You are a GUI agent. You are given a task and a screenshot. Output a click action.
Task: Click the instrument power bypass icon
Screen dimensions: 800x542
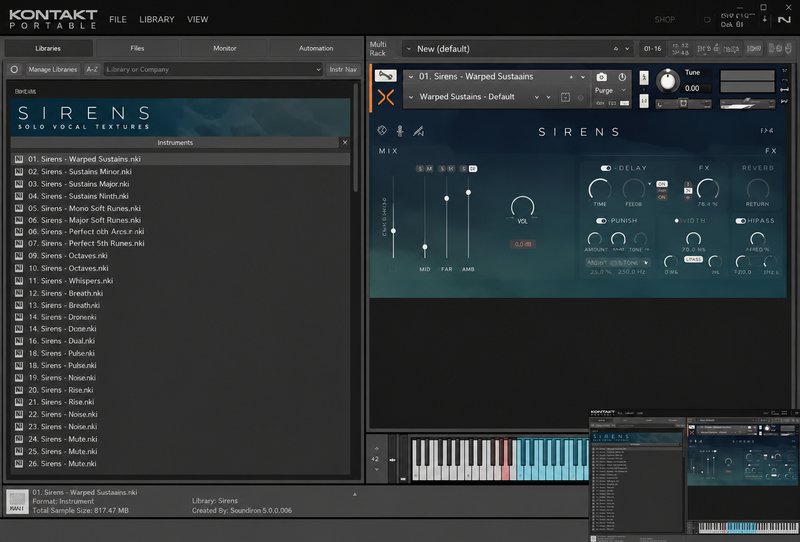622,77
